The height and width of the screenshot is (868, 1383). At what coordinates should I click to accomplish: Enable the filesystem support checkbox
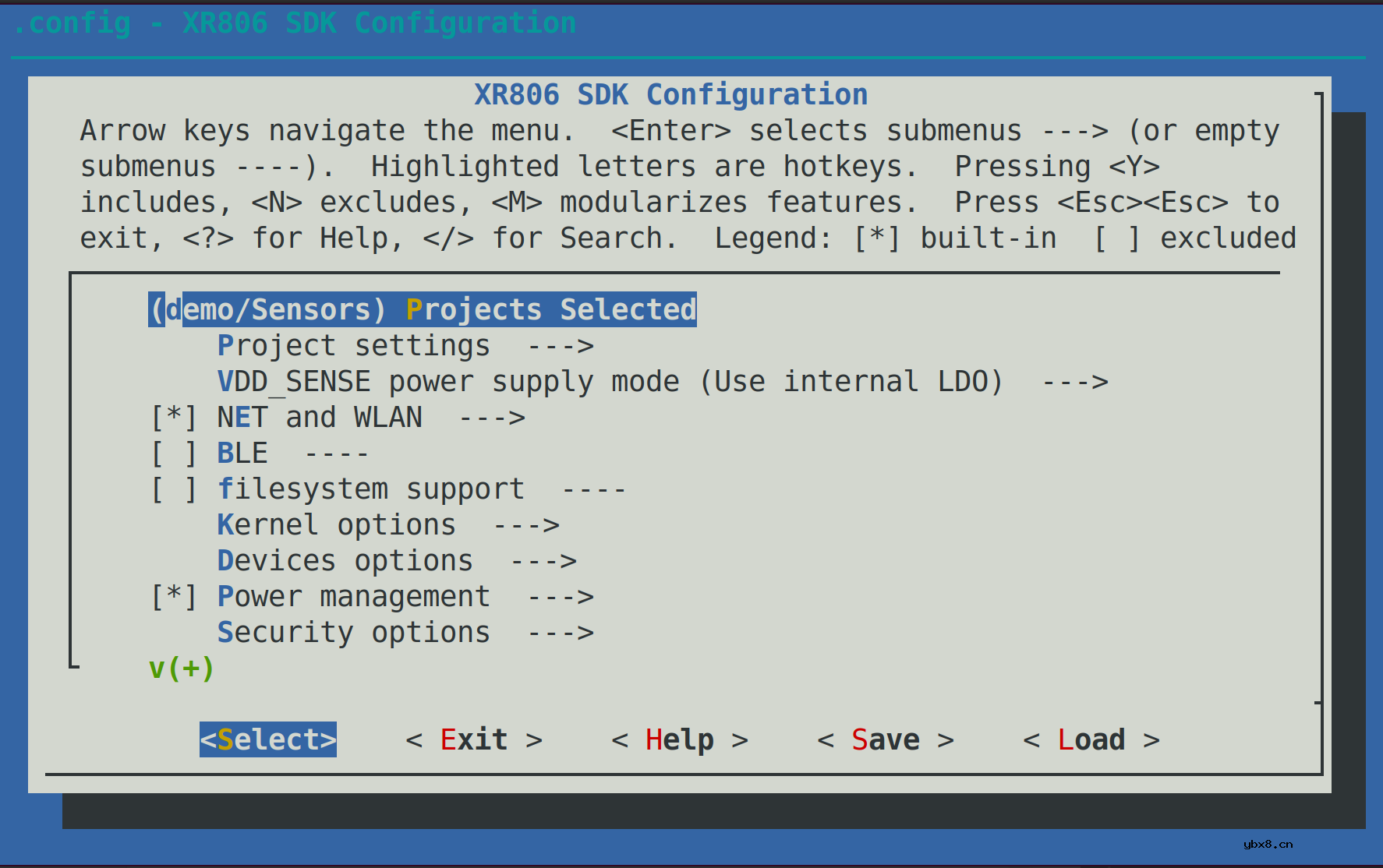[173, 489]
